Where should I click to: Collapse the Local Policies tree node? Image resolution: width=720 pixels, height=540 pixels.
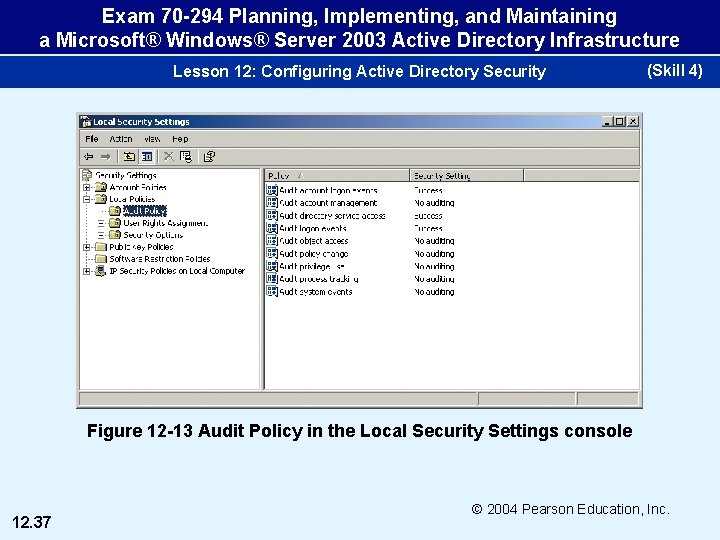(x=86, y=199)
